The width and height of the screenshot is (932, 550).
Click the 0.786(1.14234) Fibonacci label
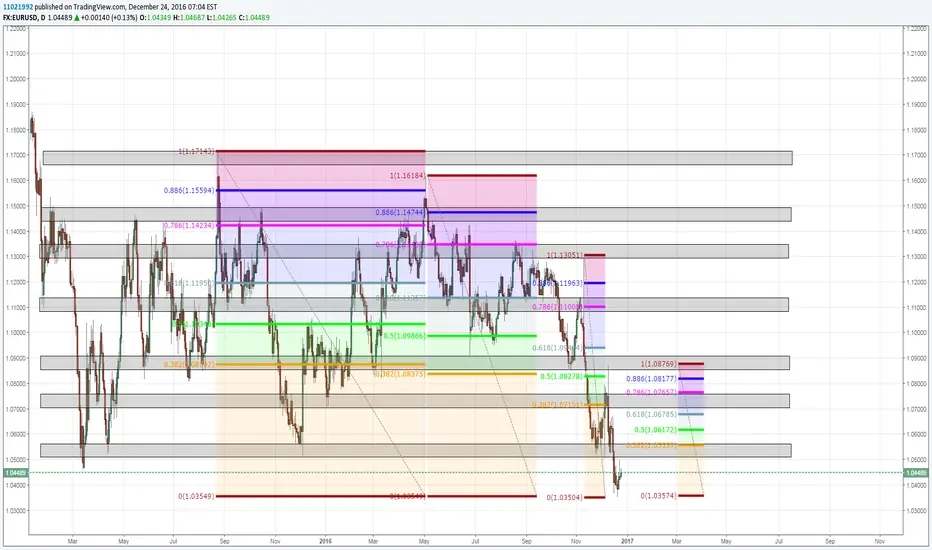[x=189, y=226]
